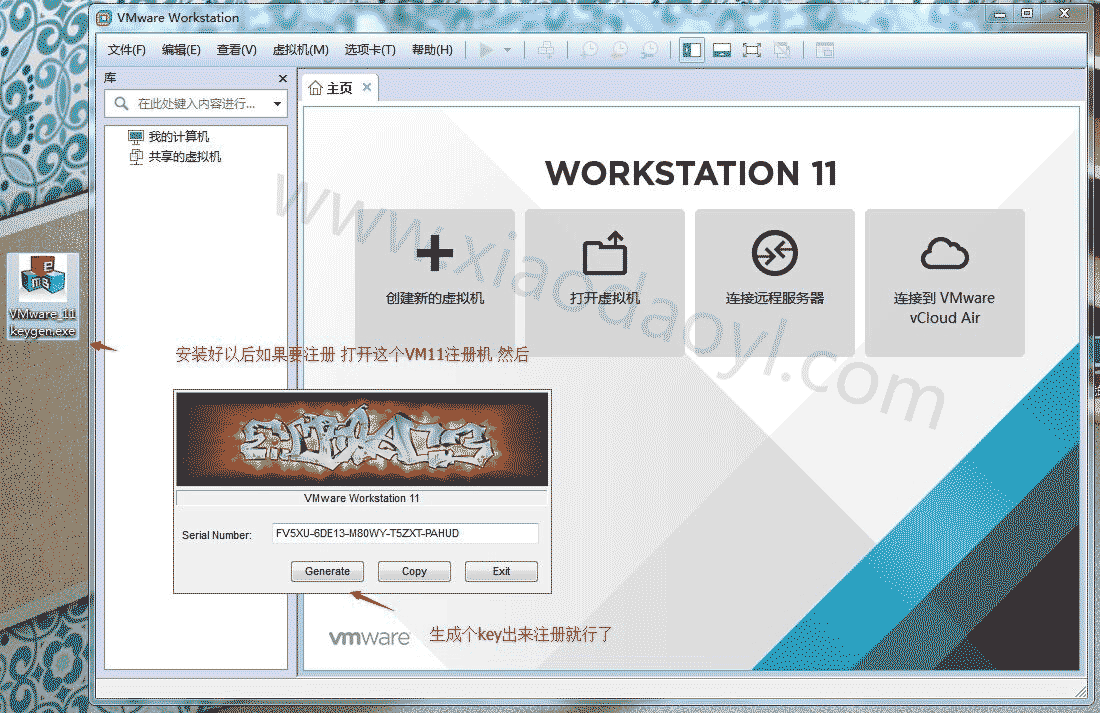Select 共享的虚拟机 in the library tree
Viewport: 1100px width, 713px height.
tap(175, 156)
